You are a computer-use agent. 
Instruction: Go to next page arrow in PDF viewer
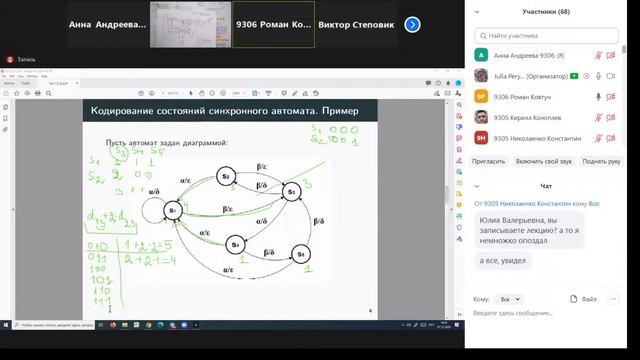pos(152,93)
